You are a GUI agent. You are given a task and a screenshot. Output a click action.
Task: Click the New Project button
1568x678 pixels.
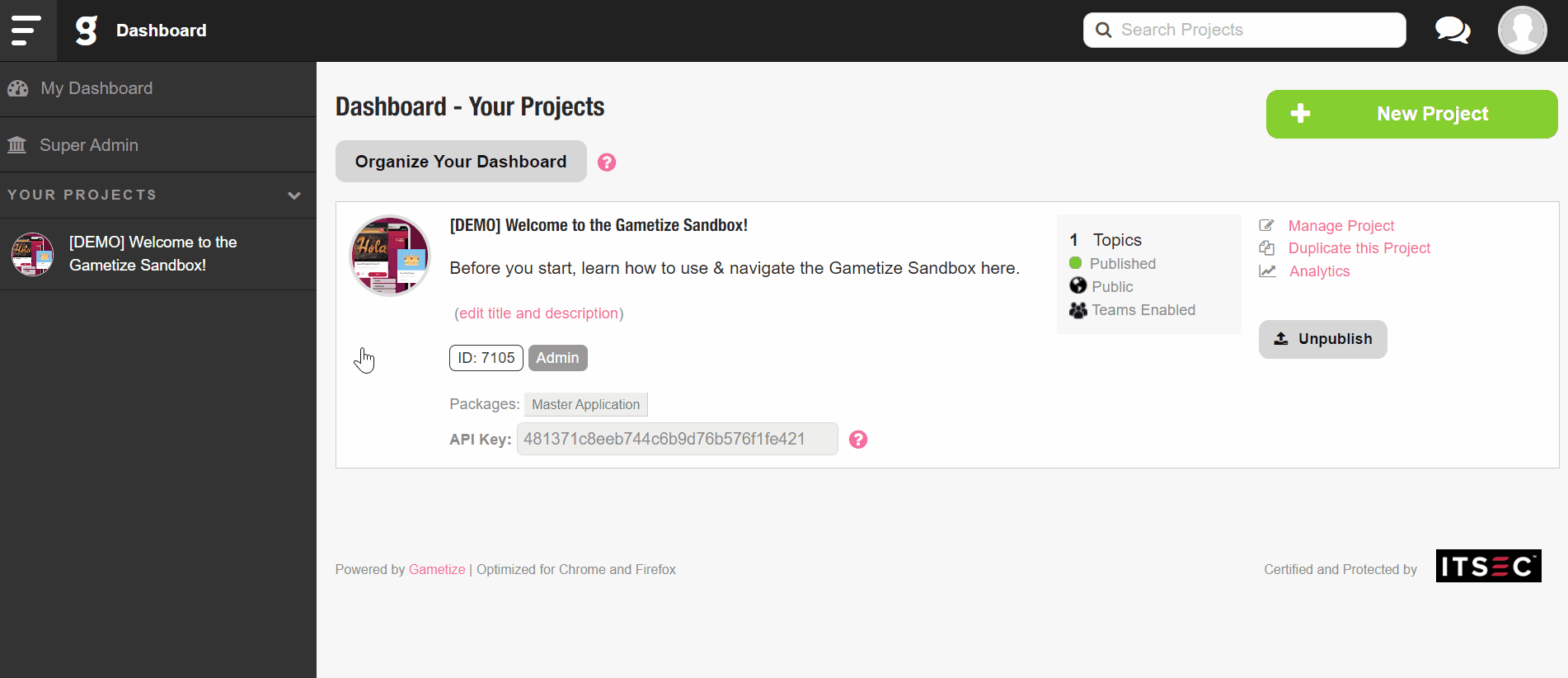(1411, 114)
